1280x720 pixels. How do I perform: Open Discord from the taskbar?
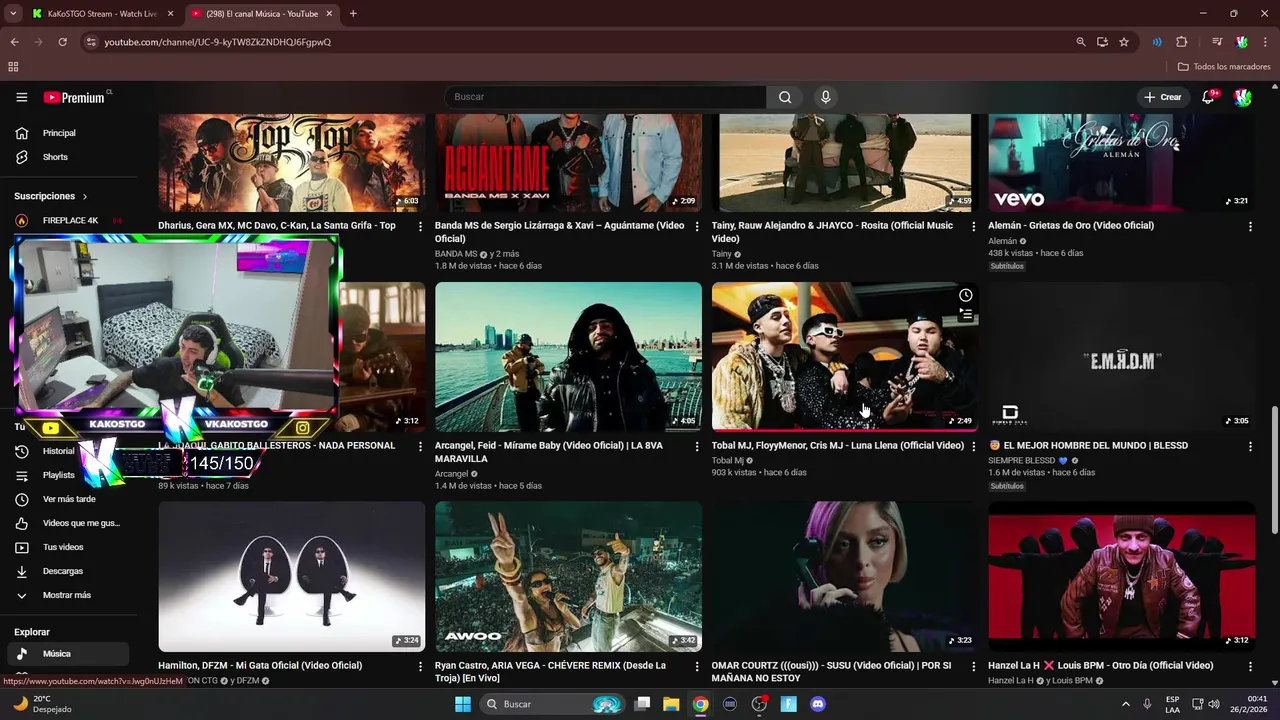[x=818, y=704]
